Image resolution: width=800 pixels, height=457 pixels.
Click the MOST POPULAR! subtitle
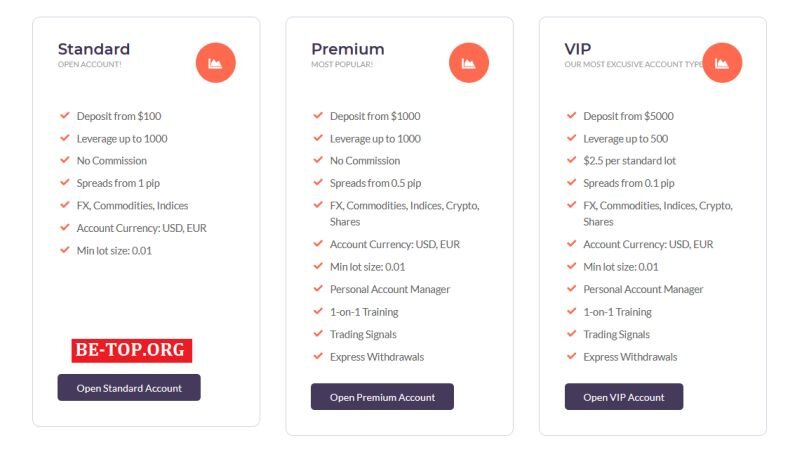tap(342, 64)
